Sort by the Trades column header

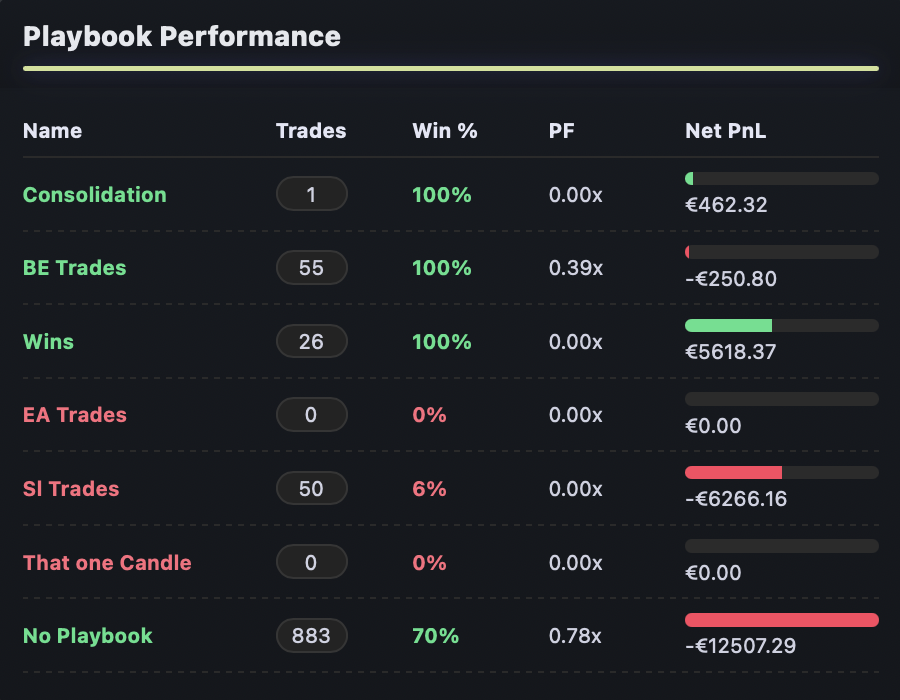[311, 130]
